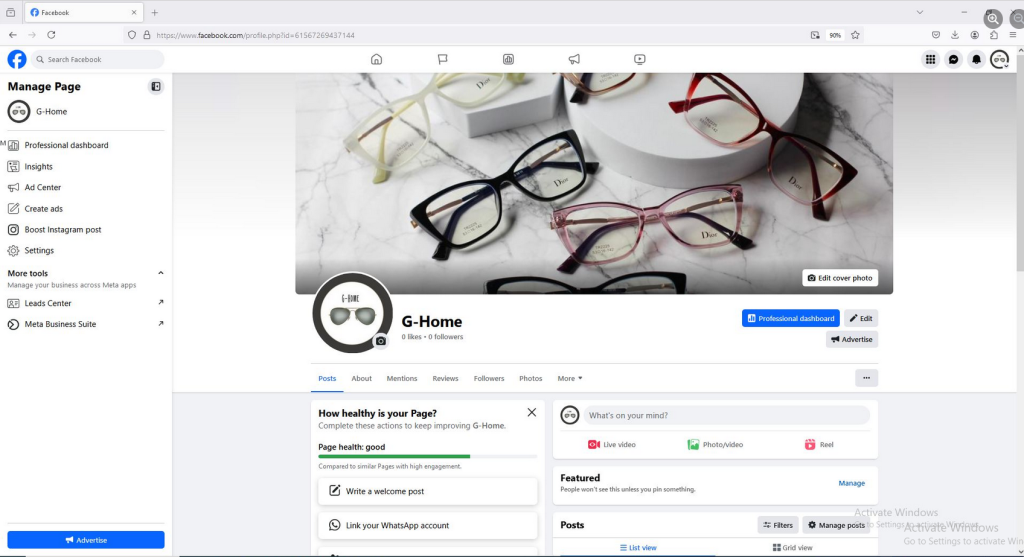This screenshot has width=1024, height=557.
Task: Click the camera icon on profile picture
Action: pyautogui.click(x=380, y=341)
